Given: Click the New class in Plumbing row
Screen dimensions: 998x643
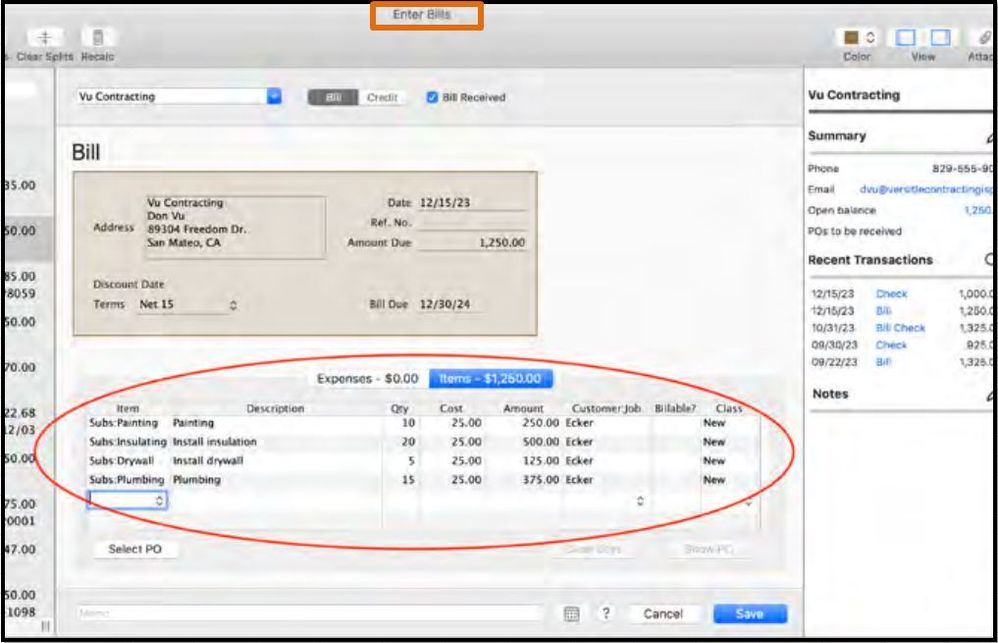Looking at the screenshot, I should point(714,480).
